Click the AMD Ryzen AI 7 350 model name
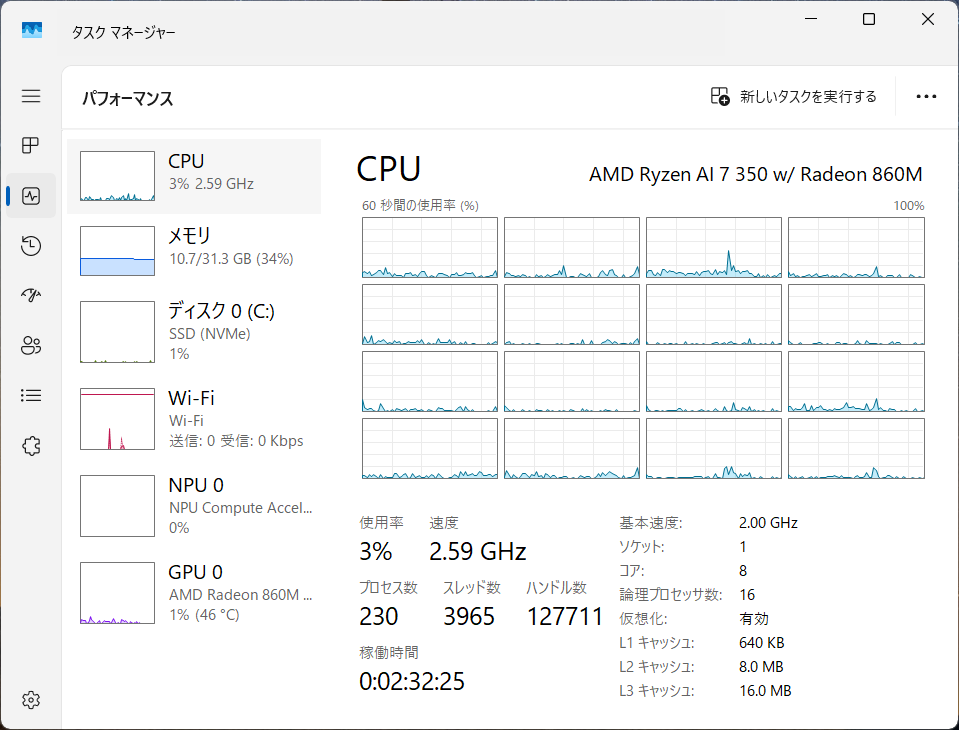 755,174
